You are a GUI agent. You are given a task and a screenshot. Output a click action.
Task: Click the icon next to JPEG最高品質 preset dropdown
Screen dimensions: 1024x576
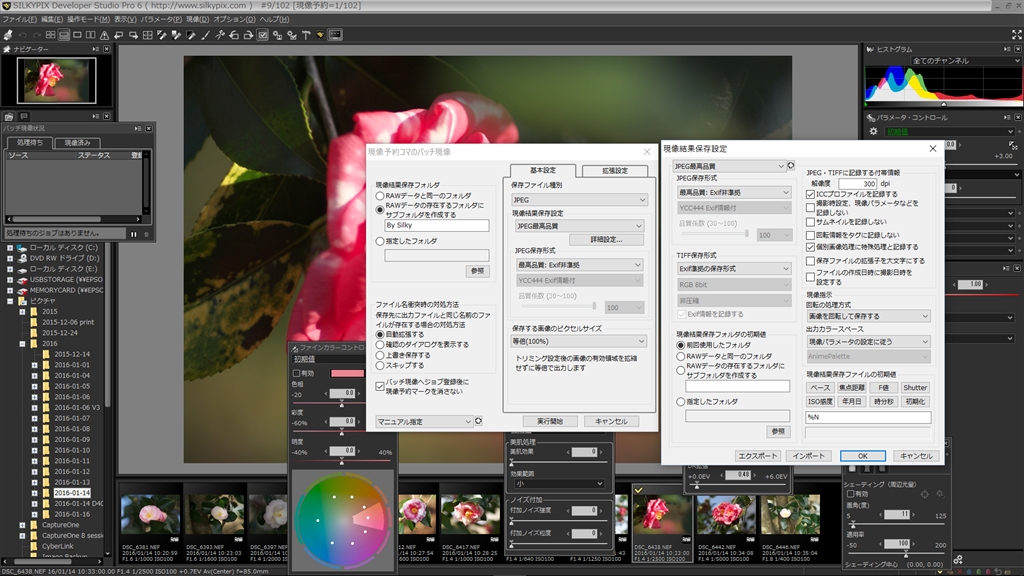coord(792,166)
